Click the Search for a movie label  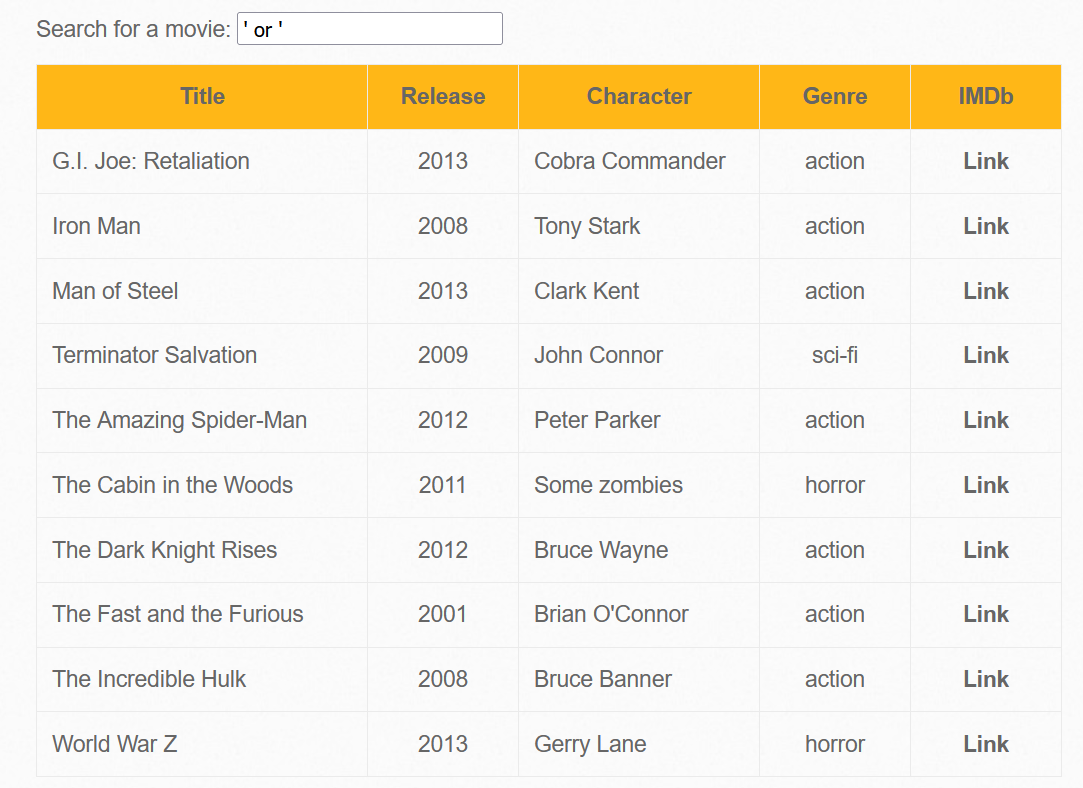coord(133,29)
